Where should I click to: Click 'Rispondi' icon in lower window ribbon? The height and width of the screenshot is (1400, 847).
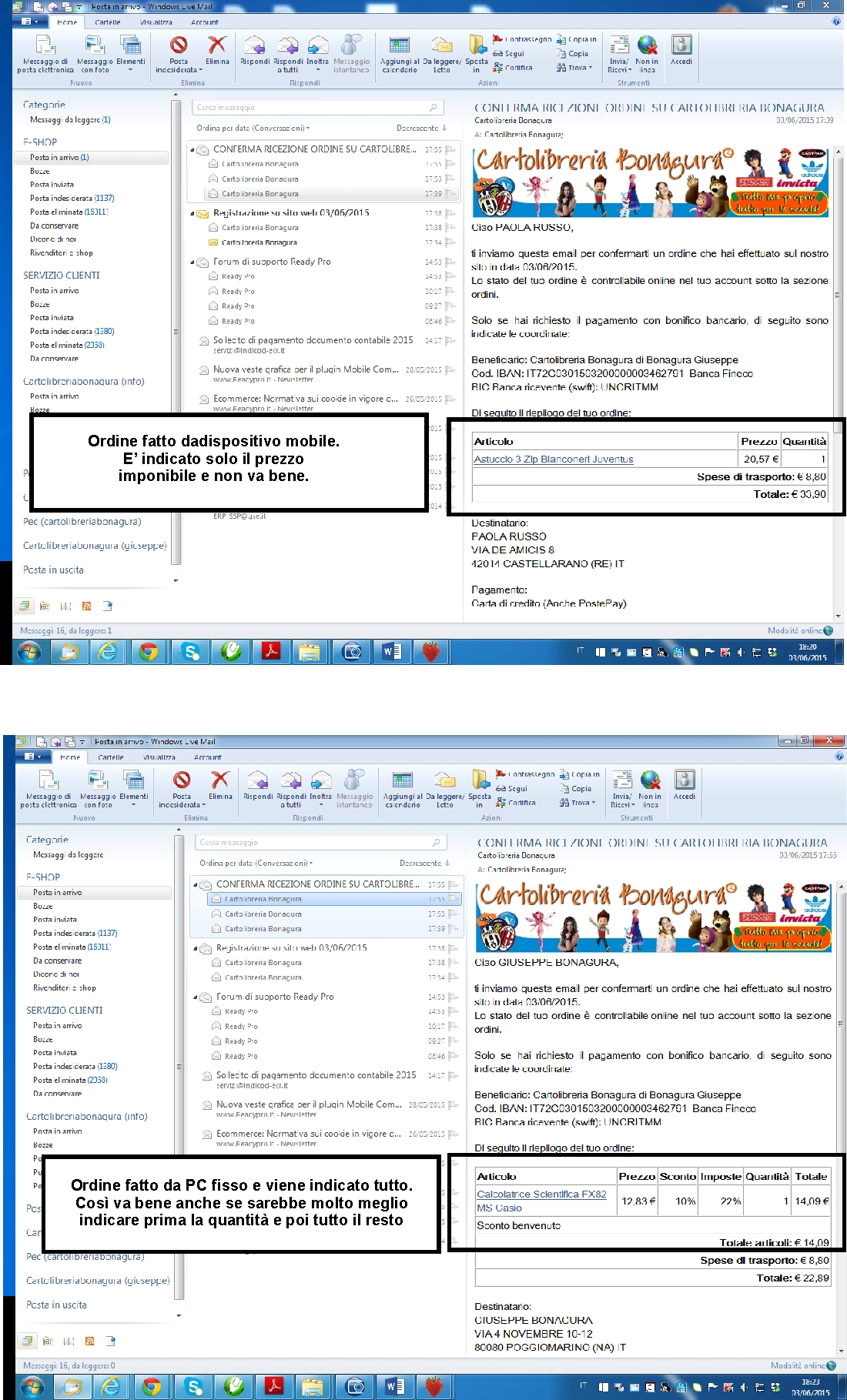pos(257,780)
